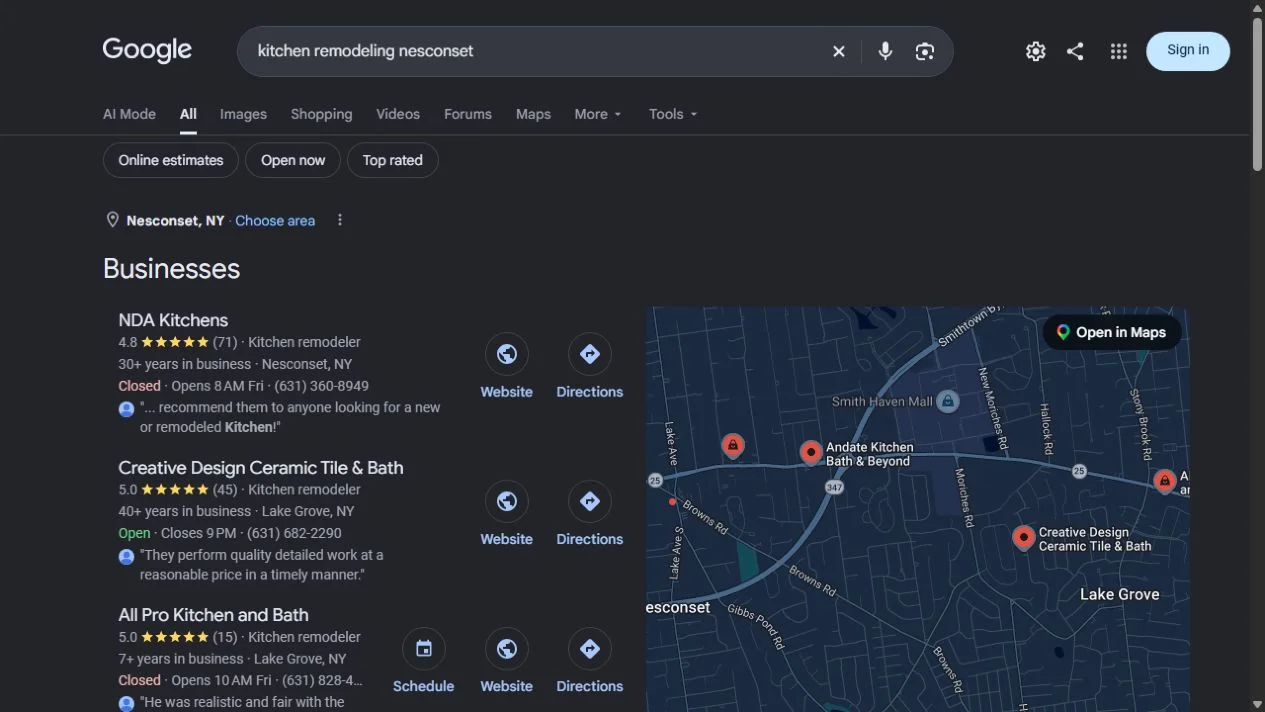Select the All results tab
Screen dimensions: 1265x712
coord(188,114)
